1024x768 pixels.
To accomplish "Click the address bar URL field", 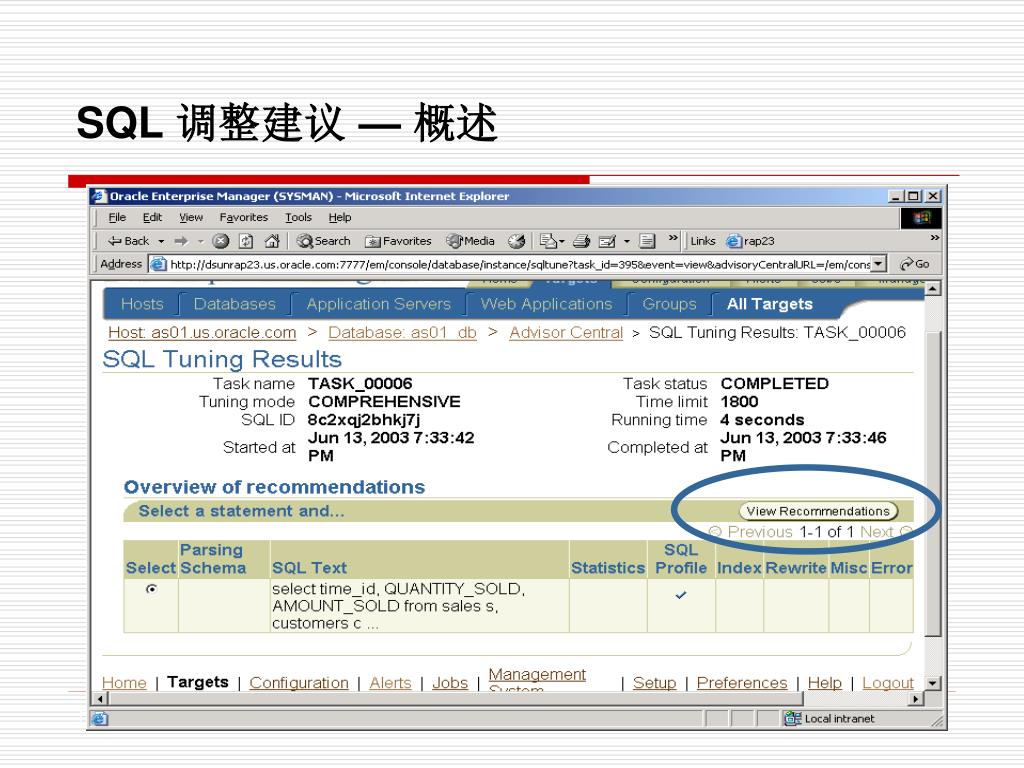I will point(512,264).
